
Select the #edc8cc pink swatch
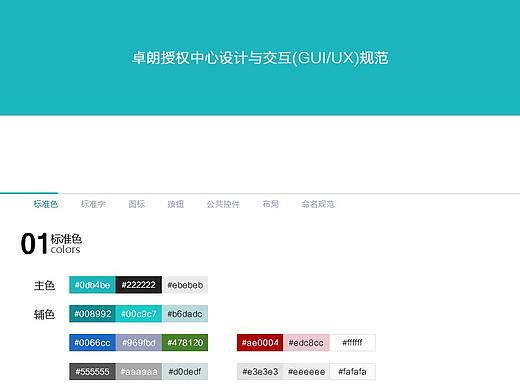[x=306, y=343]
